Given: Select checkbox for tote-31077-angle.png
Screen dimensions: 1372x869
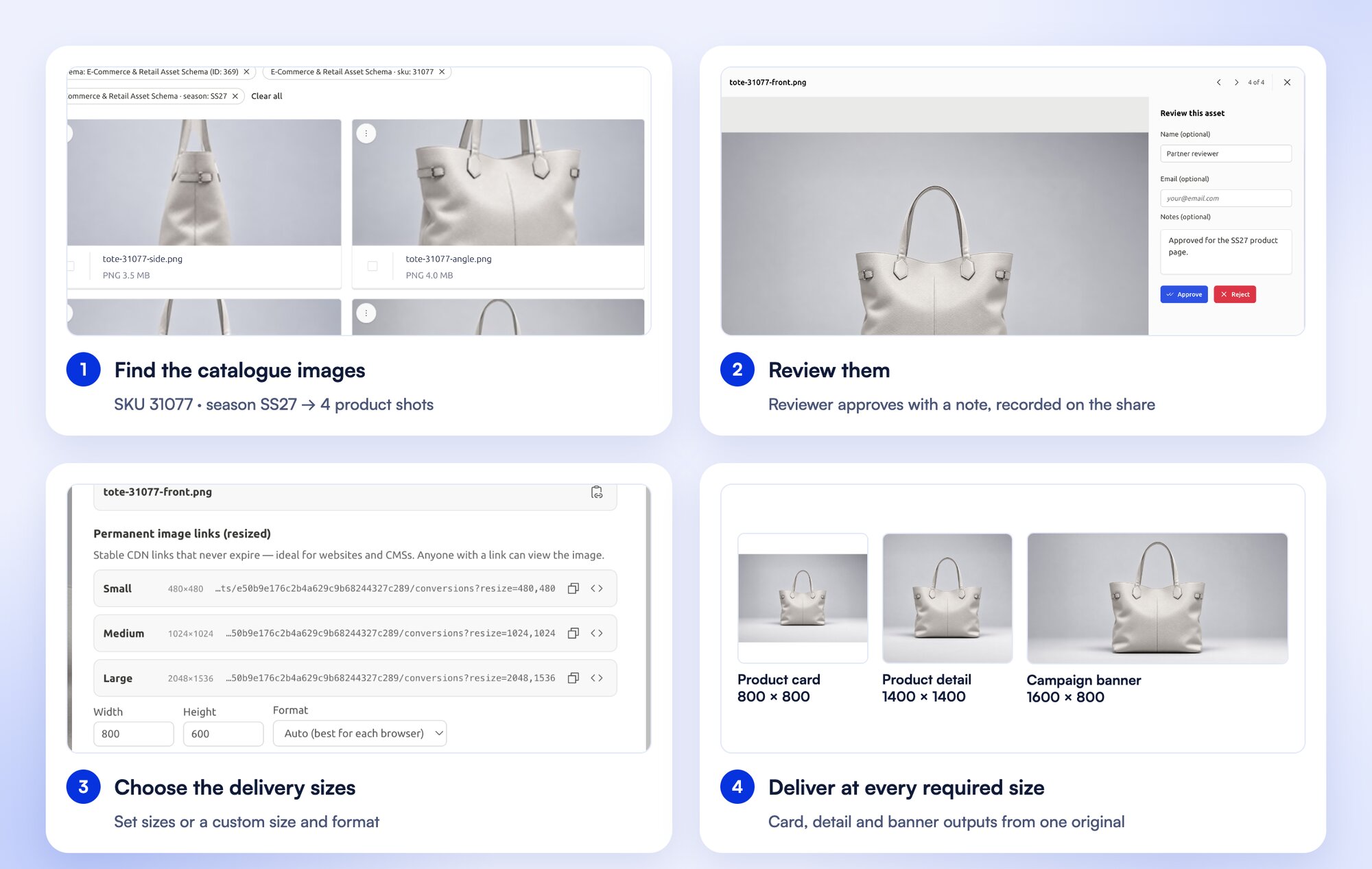Looking at the screenshot, I should point(372,266).
